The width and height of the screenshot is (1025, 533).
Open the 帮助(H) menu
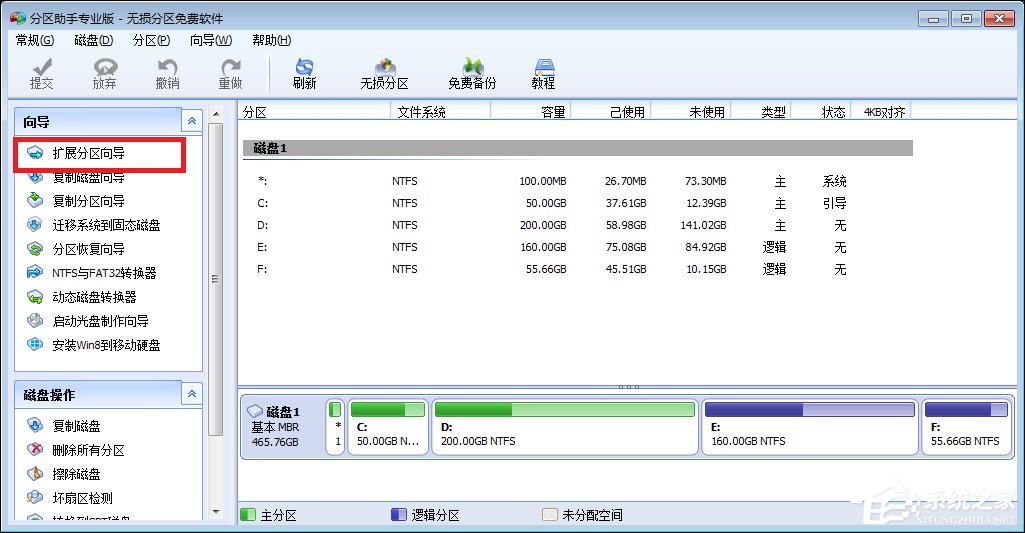[x=271, y=41]
